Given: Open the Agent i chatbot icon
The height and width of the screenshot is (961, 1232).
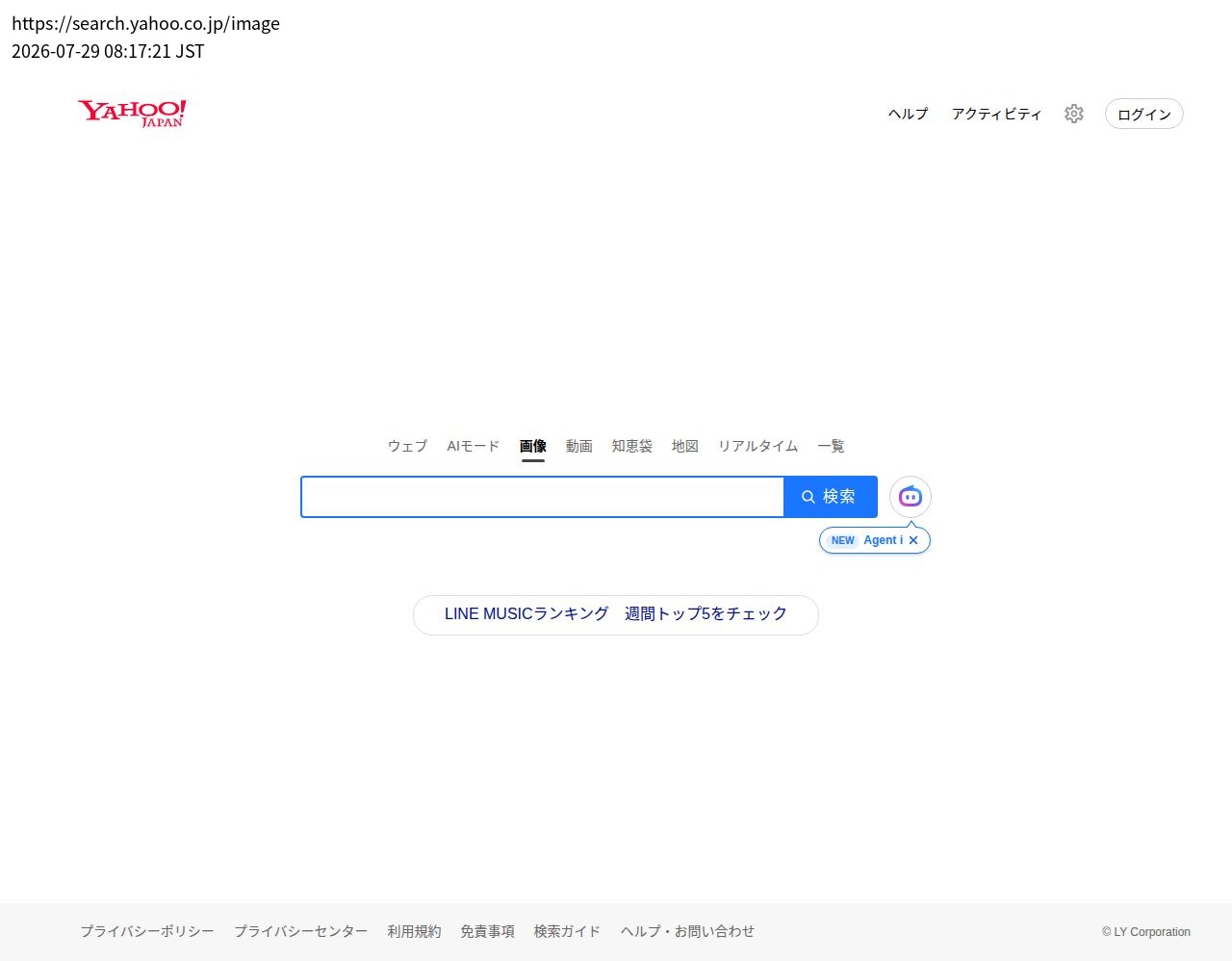Looking at the screenshot, I should coord(911,497).
